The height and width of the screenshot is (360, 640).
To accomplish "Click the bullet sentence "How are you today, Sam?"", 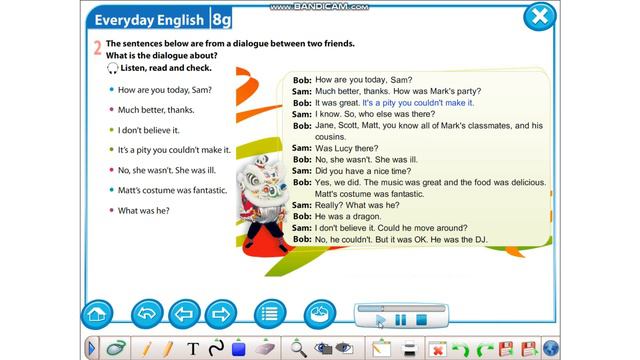I will 165,90.
